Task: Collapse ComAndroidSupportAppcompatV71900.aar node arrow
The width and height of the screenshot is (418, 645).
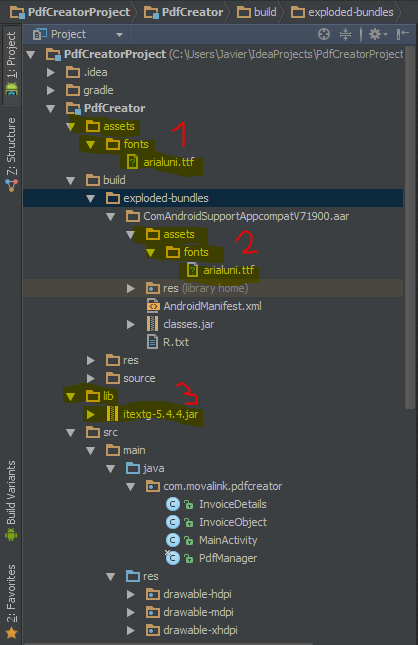Action: tap(110, 216)
